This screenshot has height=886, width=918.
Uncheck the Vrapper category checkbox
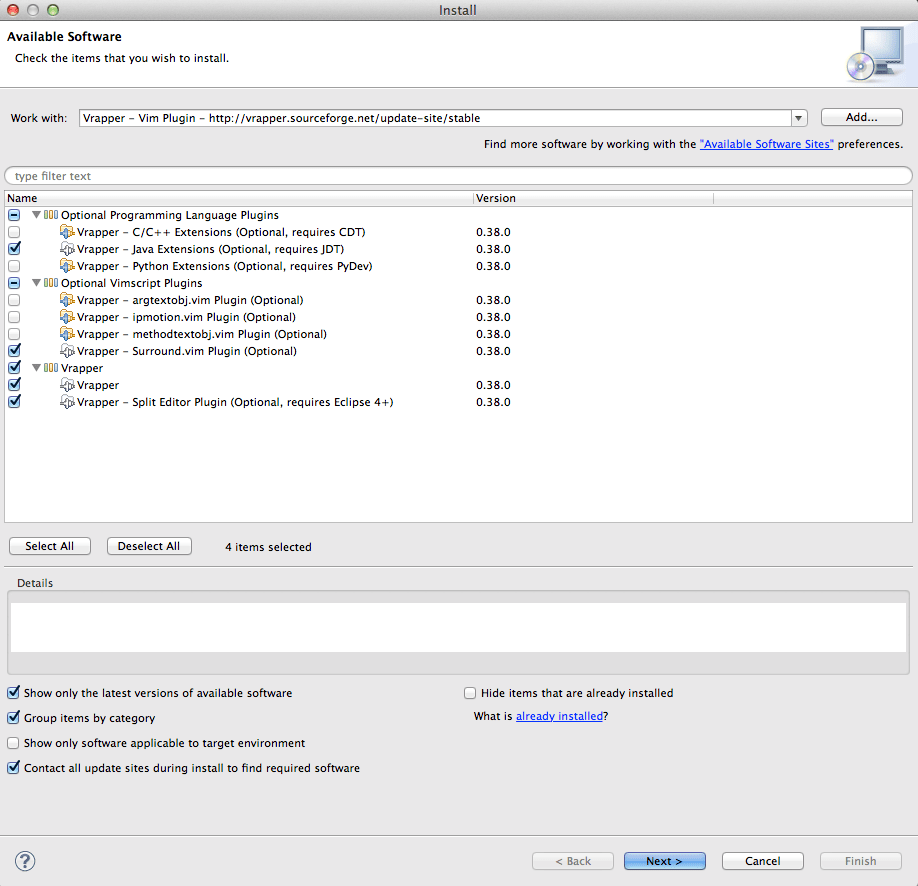pos(14,368)
